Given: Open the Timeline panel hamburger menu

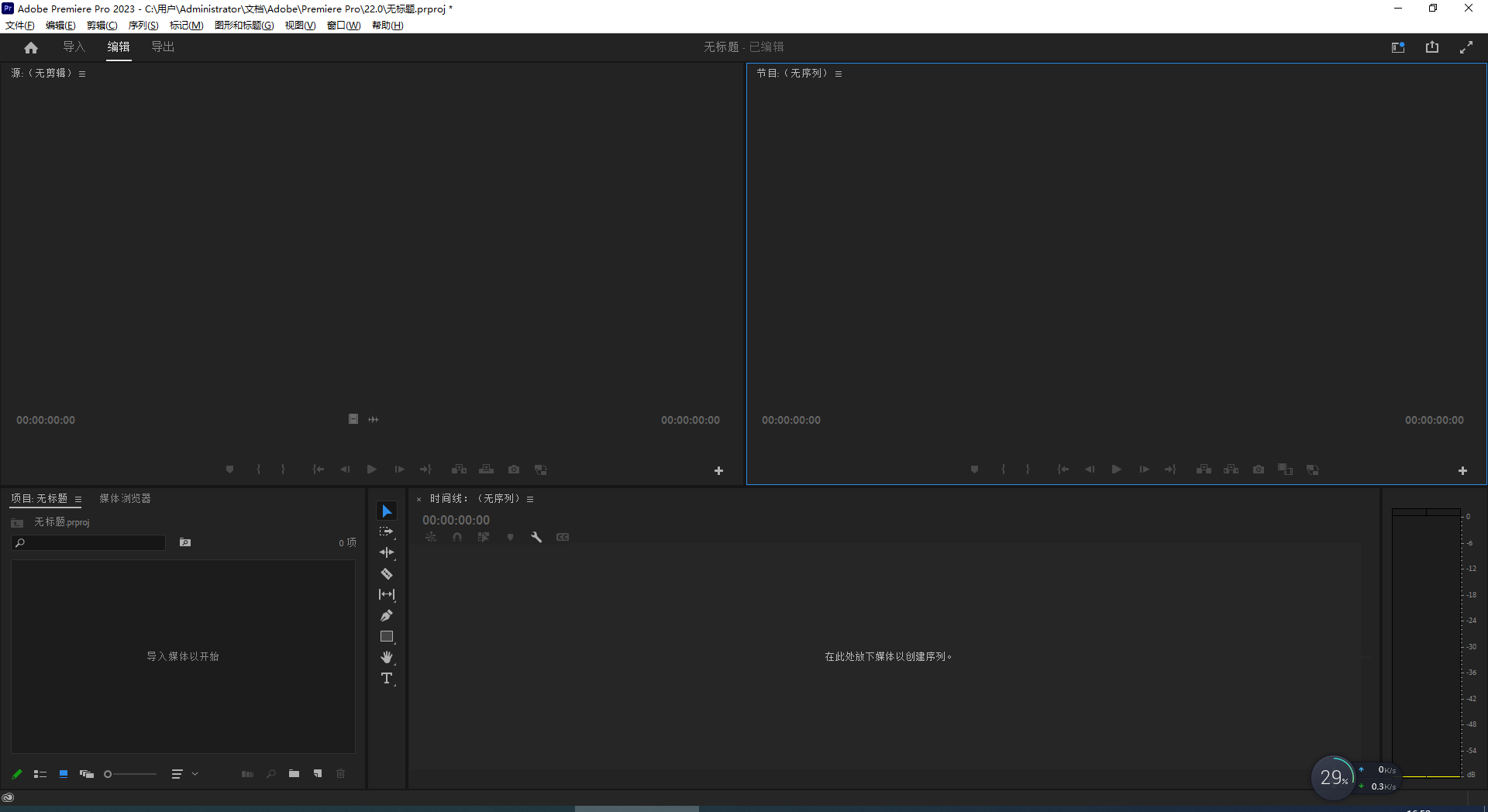Looking at the screenshot, I should [x=529, y=499].
